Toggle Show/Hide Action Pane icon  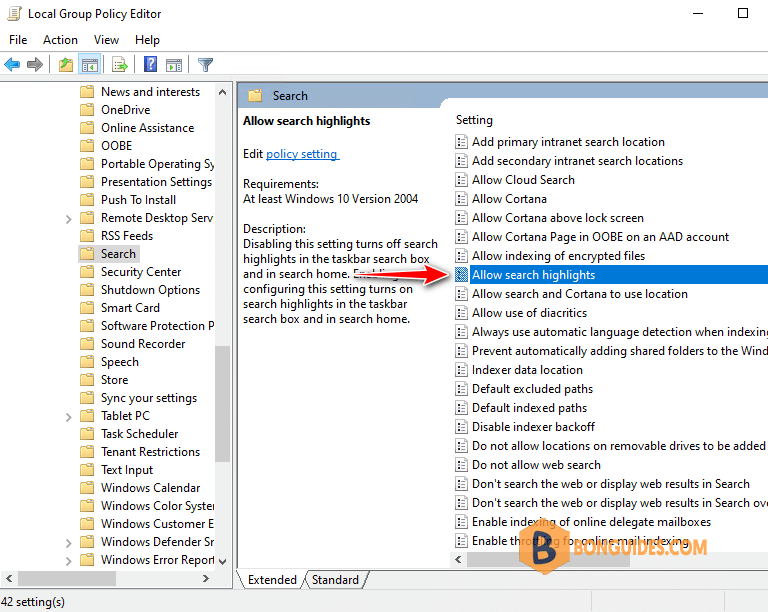pyautogui.click(x=174, y=64)
